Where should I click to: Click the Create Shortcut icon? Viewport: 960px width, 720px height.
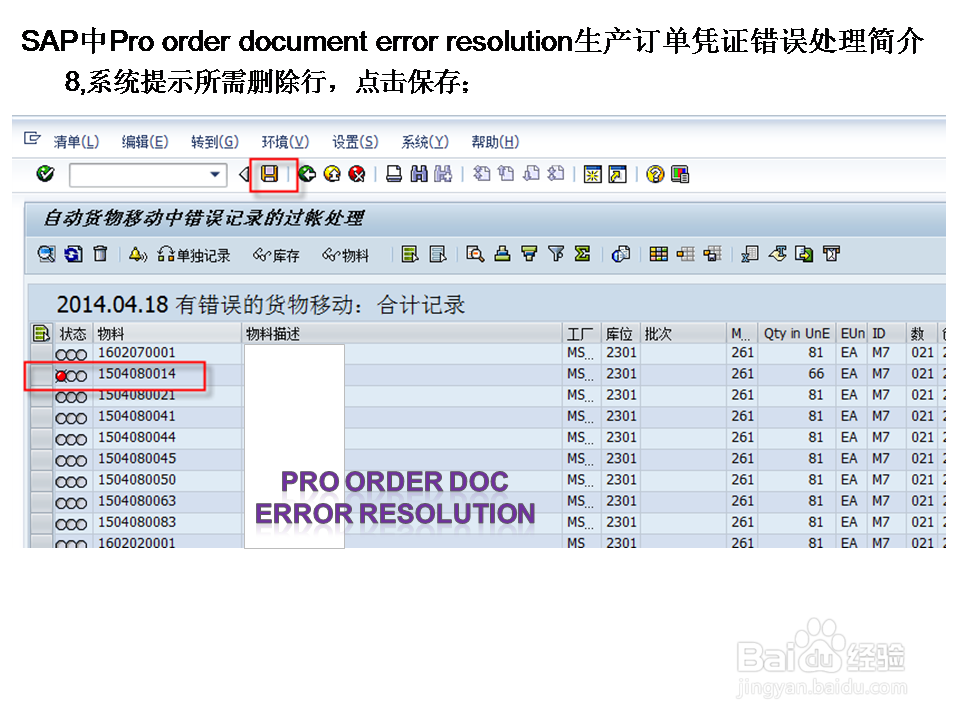[x=618, y=174]
